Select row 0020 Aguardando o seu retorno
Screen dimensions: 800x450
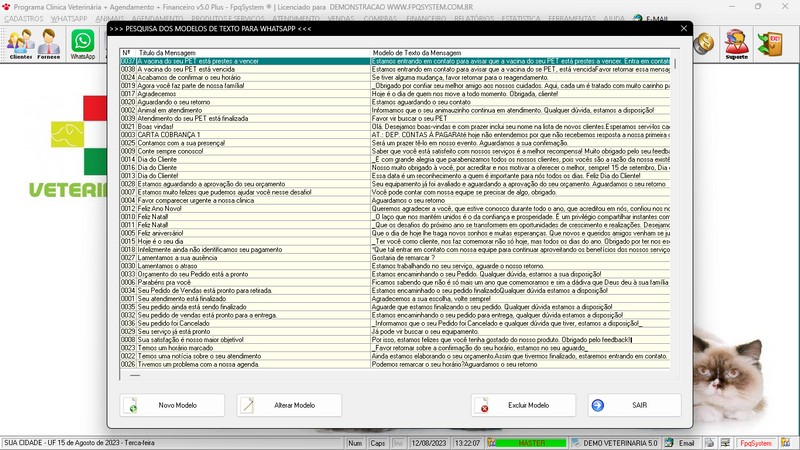(395, 102)
